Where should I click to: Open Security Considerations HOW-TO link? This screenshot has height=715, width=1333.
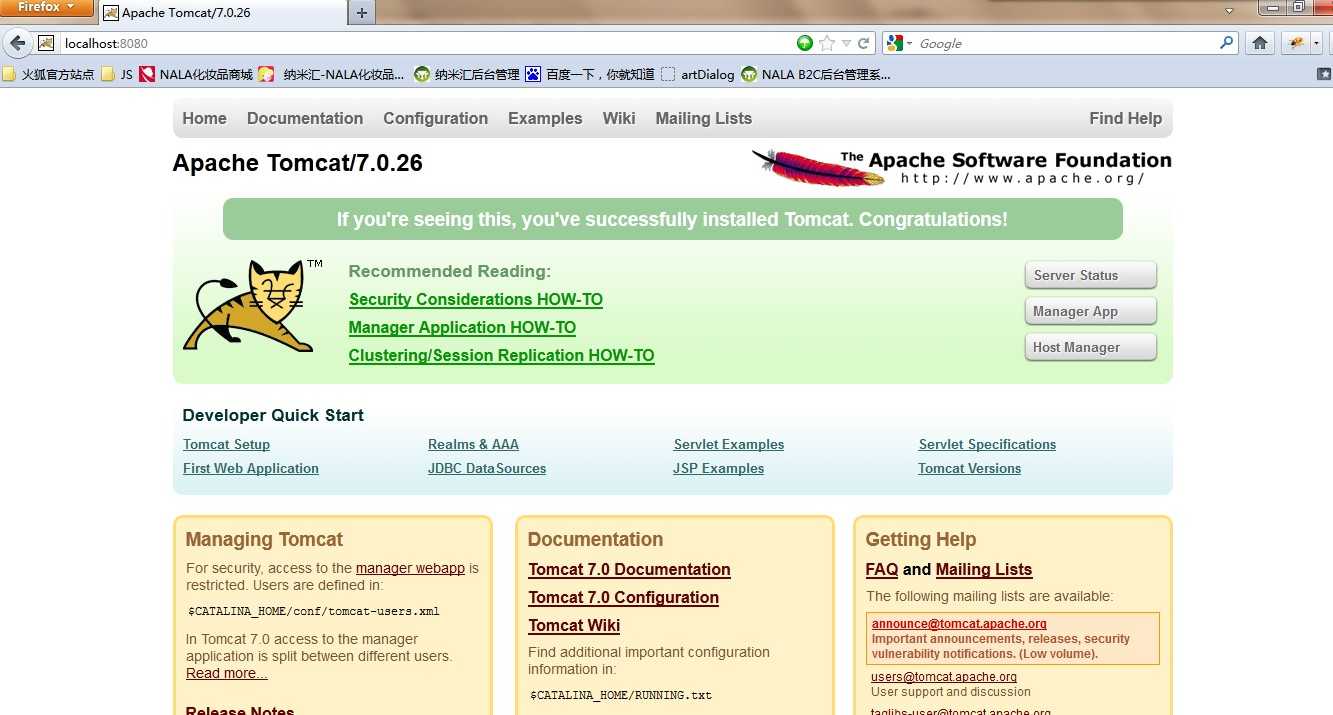[x=476, y=299]
